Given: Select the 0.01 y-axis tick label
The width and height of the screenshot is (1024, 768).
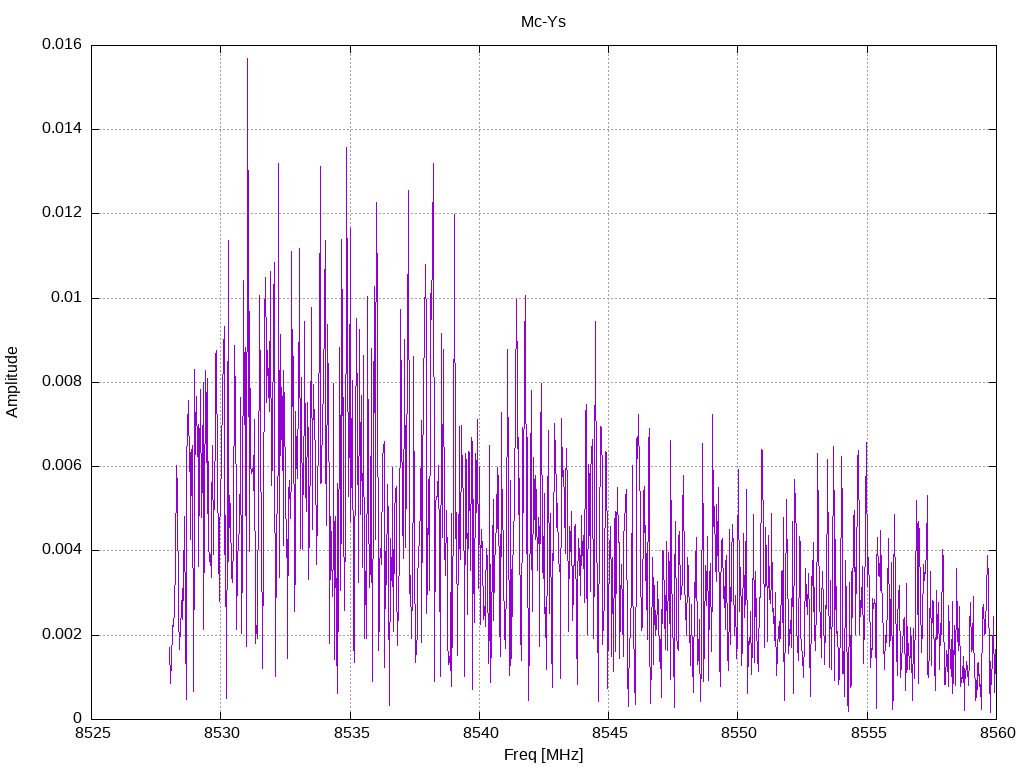Looking at the screenshot, I should click(x=67, y=298).
